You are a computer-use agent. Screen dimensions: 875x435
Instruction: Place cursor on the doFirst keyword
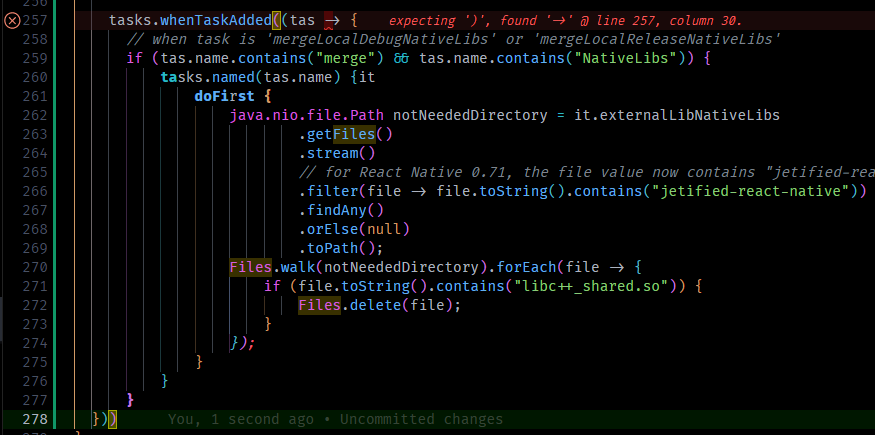(224, 96)
